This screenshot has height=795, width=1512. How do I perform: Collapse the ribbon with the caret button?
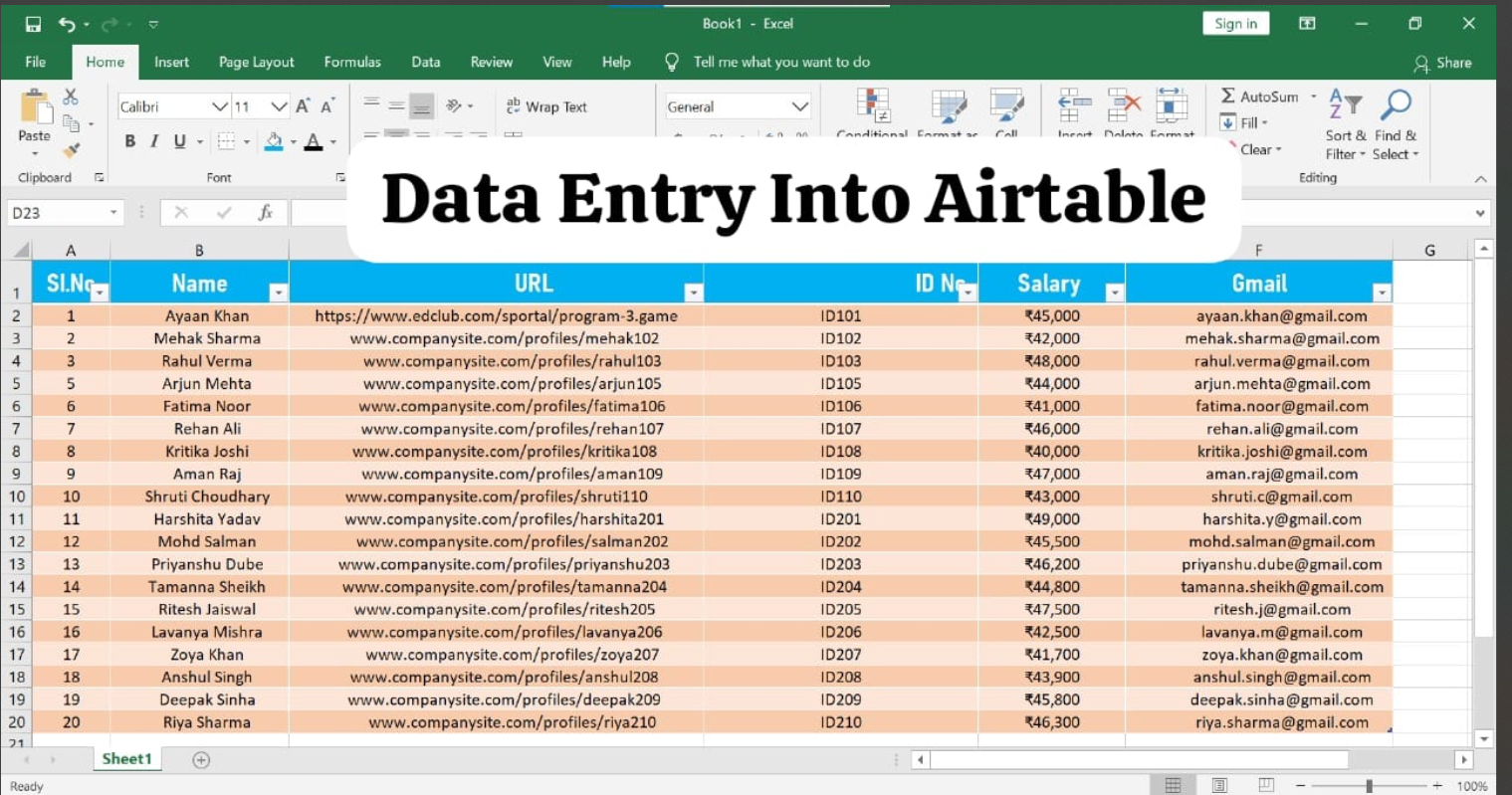[x=1481, y=179]
